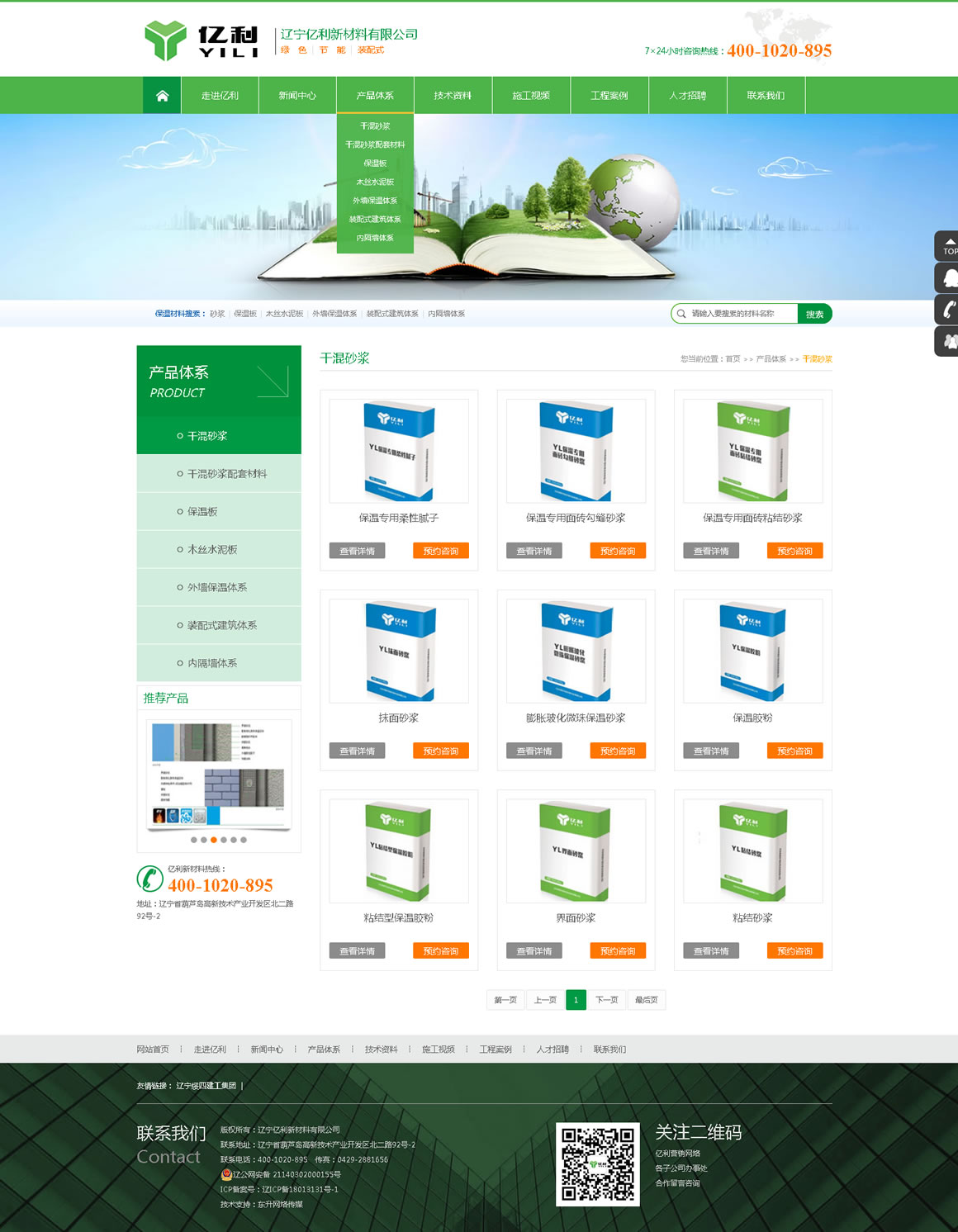Open the 技术资料 navigation menu item
This screenshot has height=1232, width=958.
pyautogui.click(x=453, y=96)
